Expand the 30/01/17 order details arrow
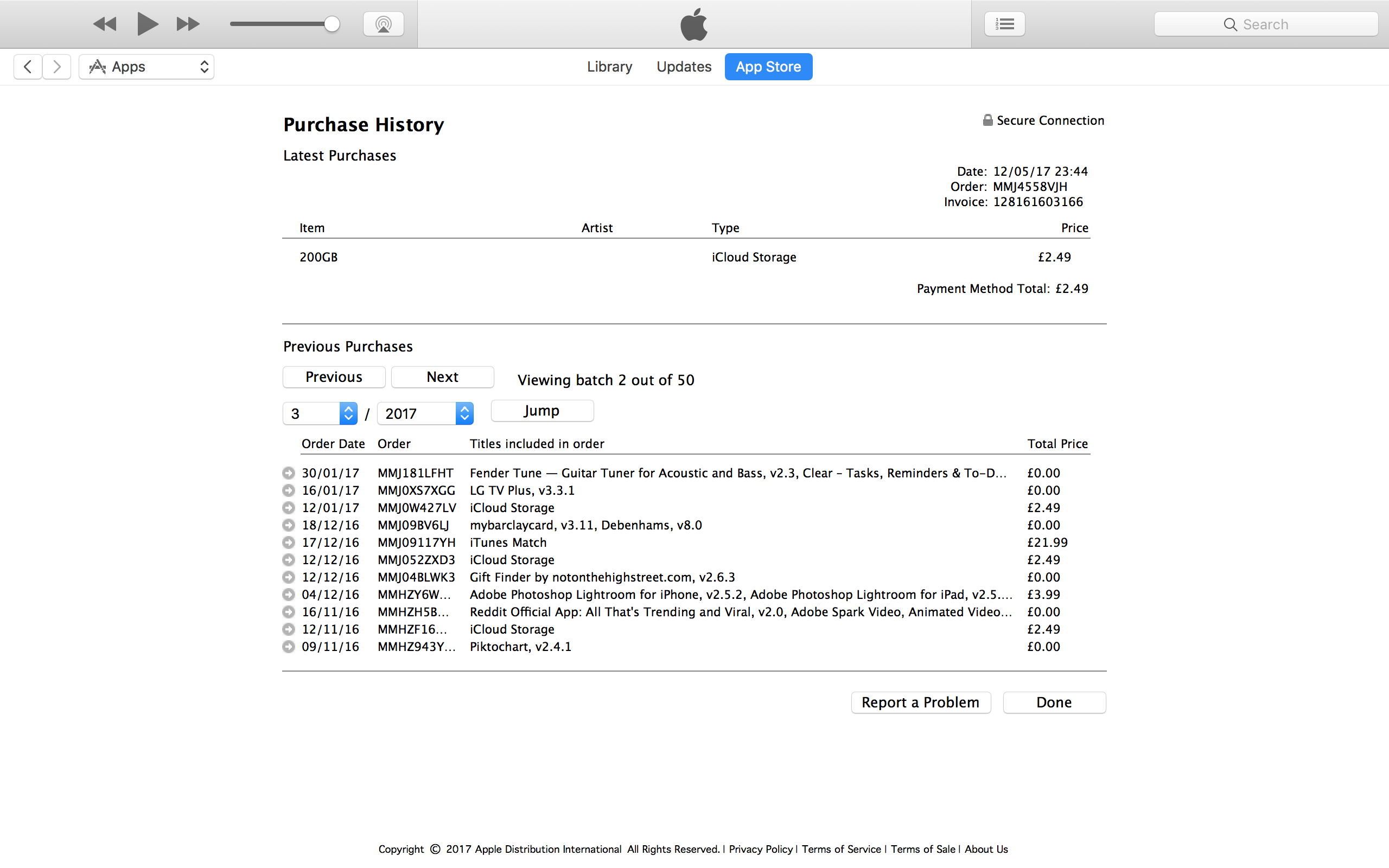The height and width of the screenshot is (868, 1389). [289, 473]
